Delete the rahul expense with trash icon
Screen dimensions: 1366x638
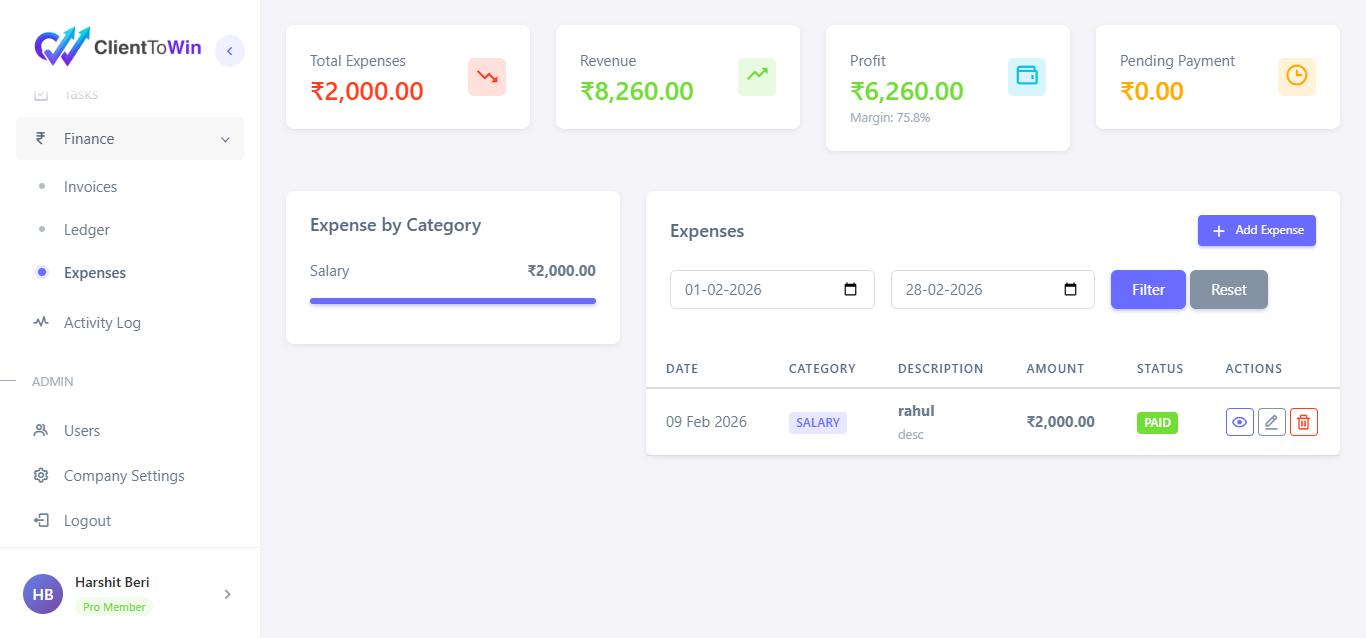[x=1303, y=421]
